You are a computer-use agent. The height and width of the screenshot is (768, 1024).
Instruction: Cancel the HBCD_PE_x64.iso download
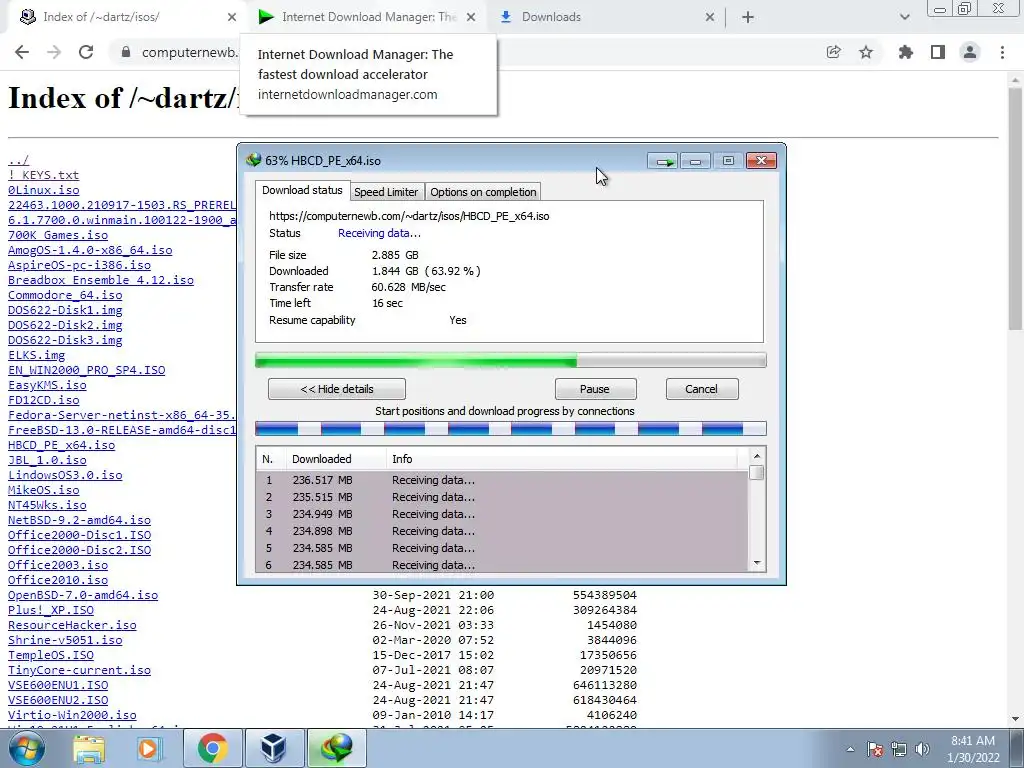[701, 389]
